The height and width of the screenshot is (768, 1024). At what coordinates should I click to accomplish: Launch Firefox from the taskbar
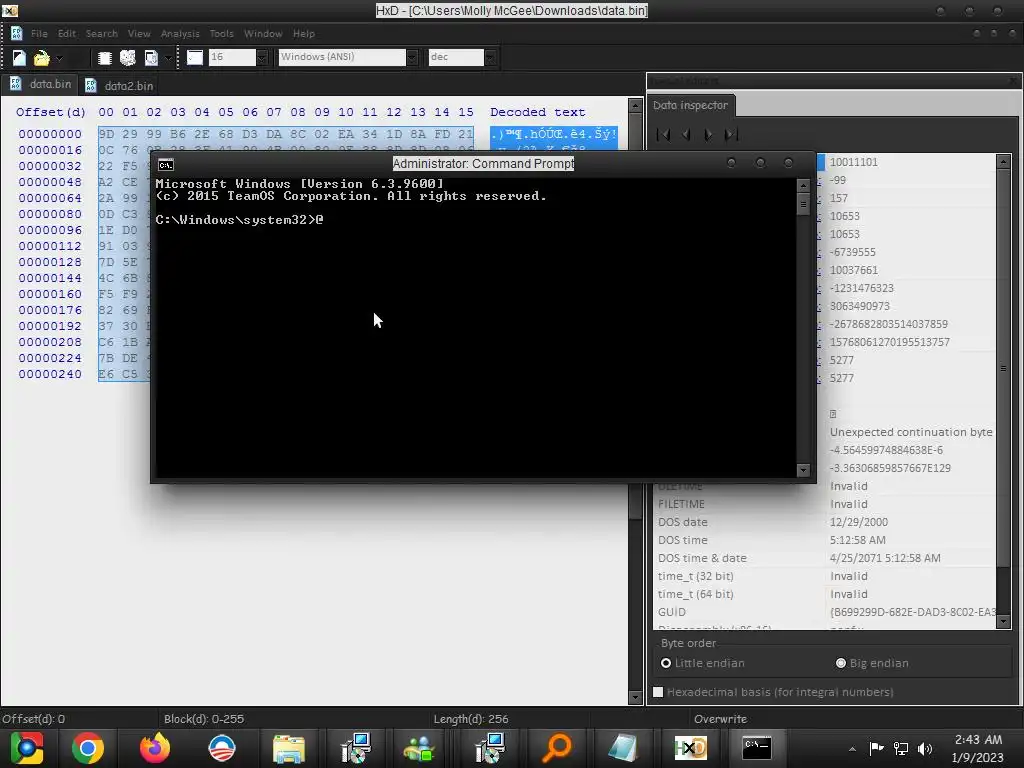tap(155, 748)
